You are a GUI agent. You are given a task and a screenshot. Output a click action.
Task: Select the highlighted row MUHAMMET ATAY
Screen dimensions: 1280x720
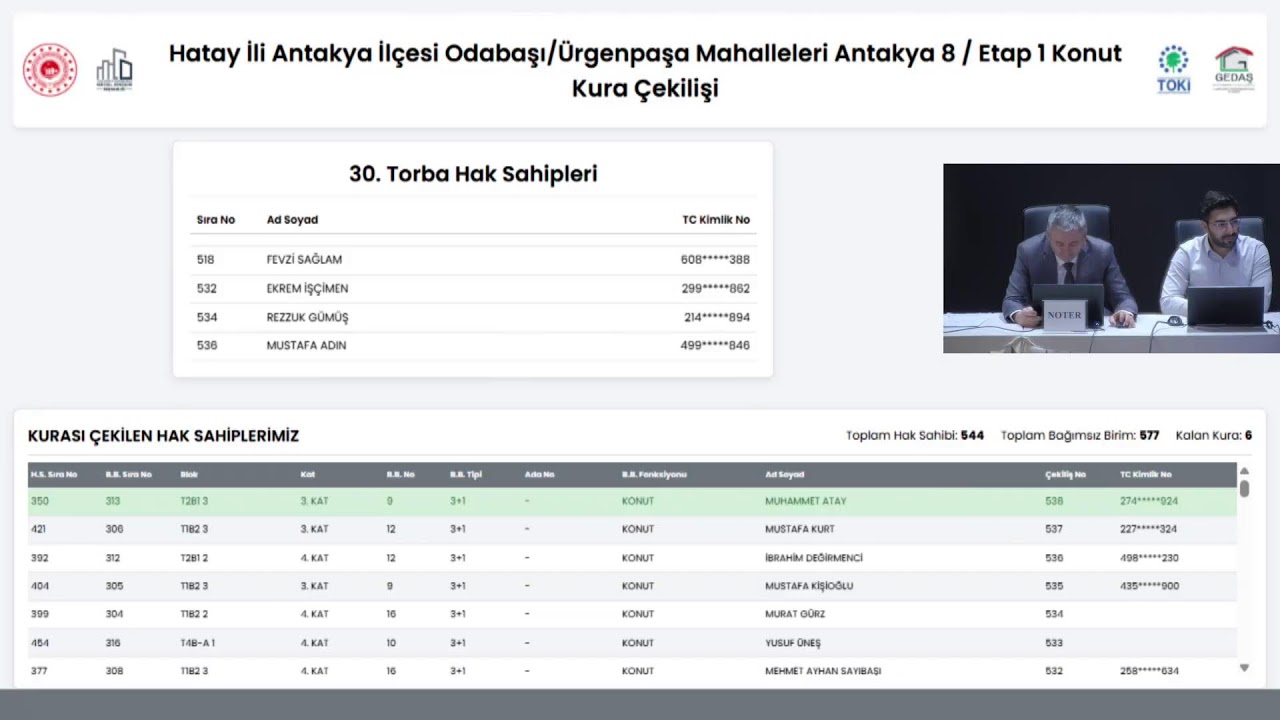point(632,501)
